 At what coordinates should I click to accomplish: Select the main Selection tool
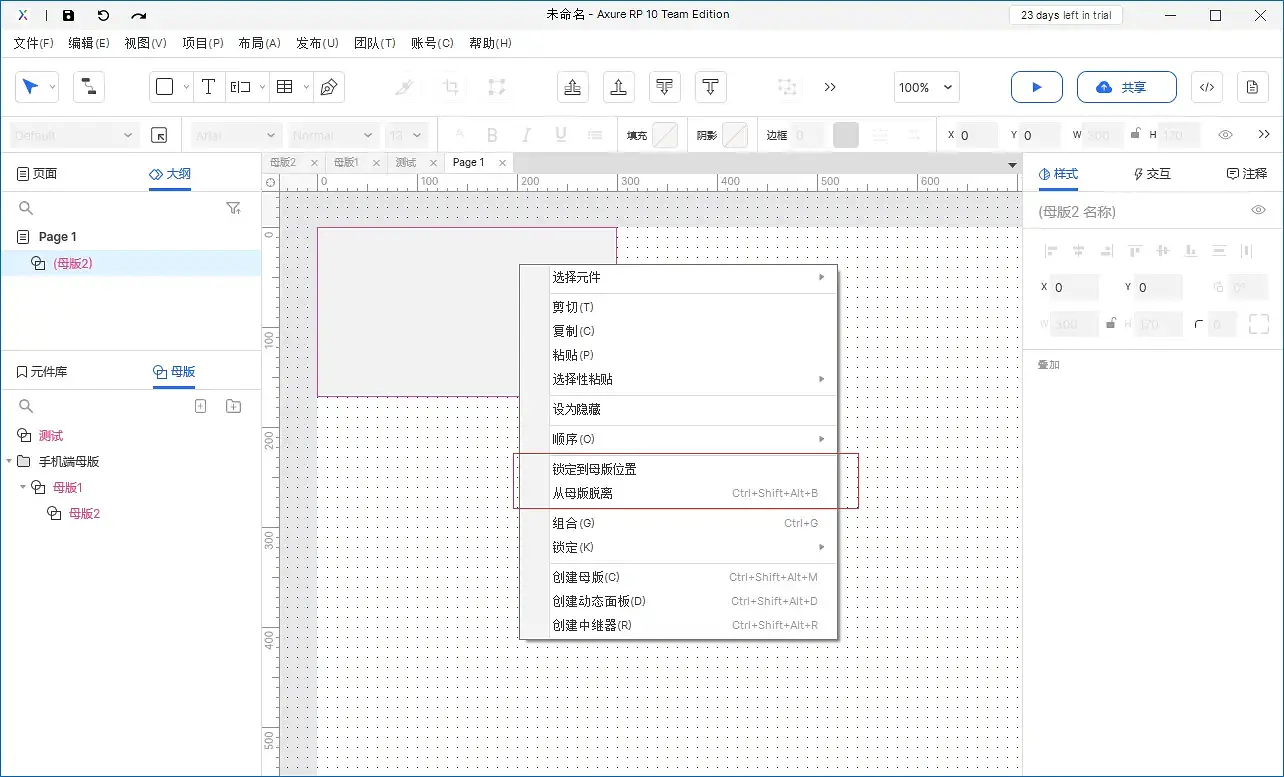[x=30, y=87]
